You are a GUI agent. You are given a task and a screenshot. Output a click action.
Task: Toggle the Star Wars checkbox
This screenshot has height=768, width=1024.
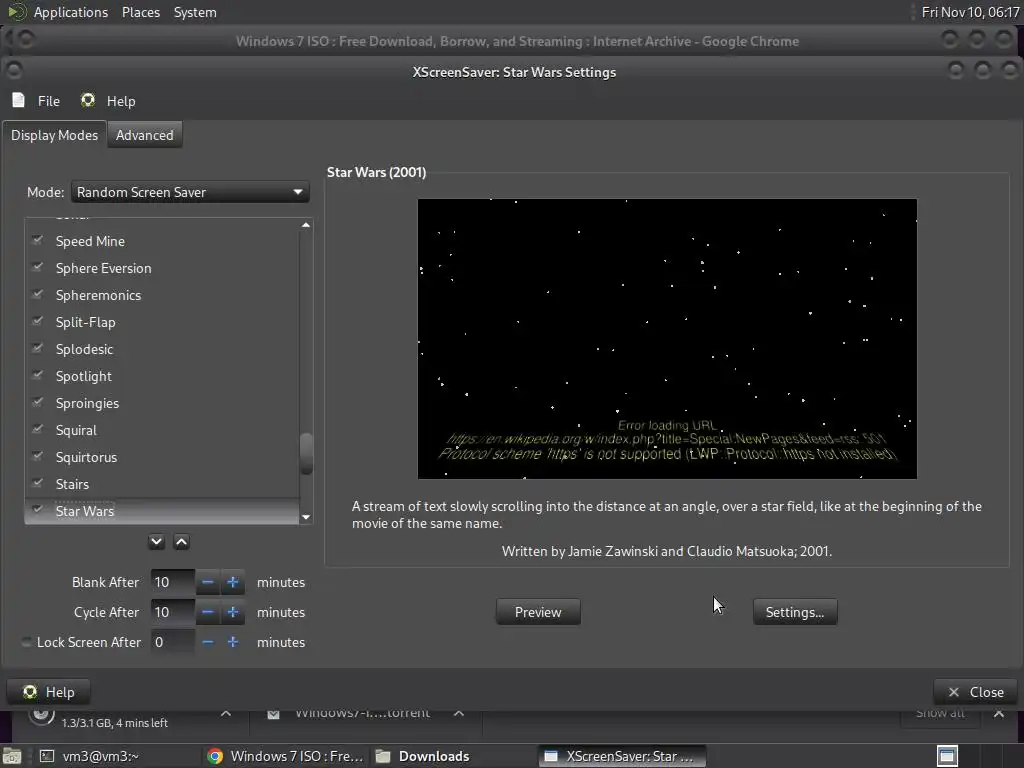point(37,510)
